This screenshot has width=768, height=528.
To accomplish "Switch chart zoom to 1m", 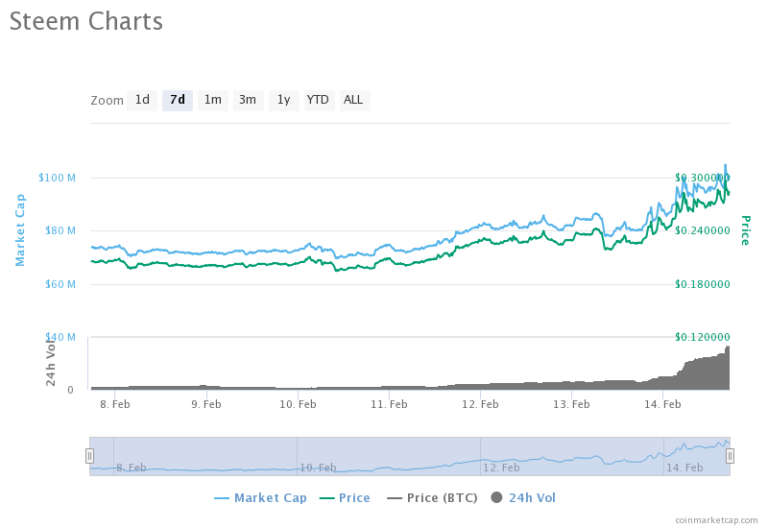I will pos(213,100).
